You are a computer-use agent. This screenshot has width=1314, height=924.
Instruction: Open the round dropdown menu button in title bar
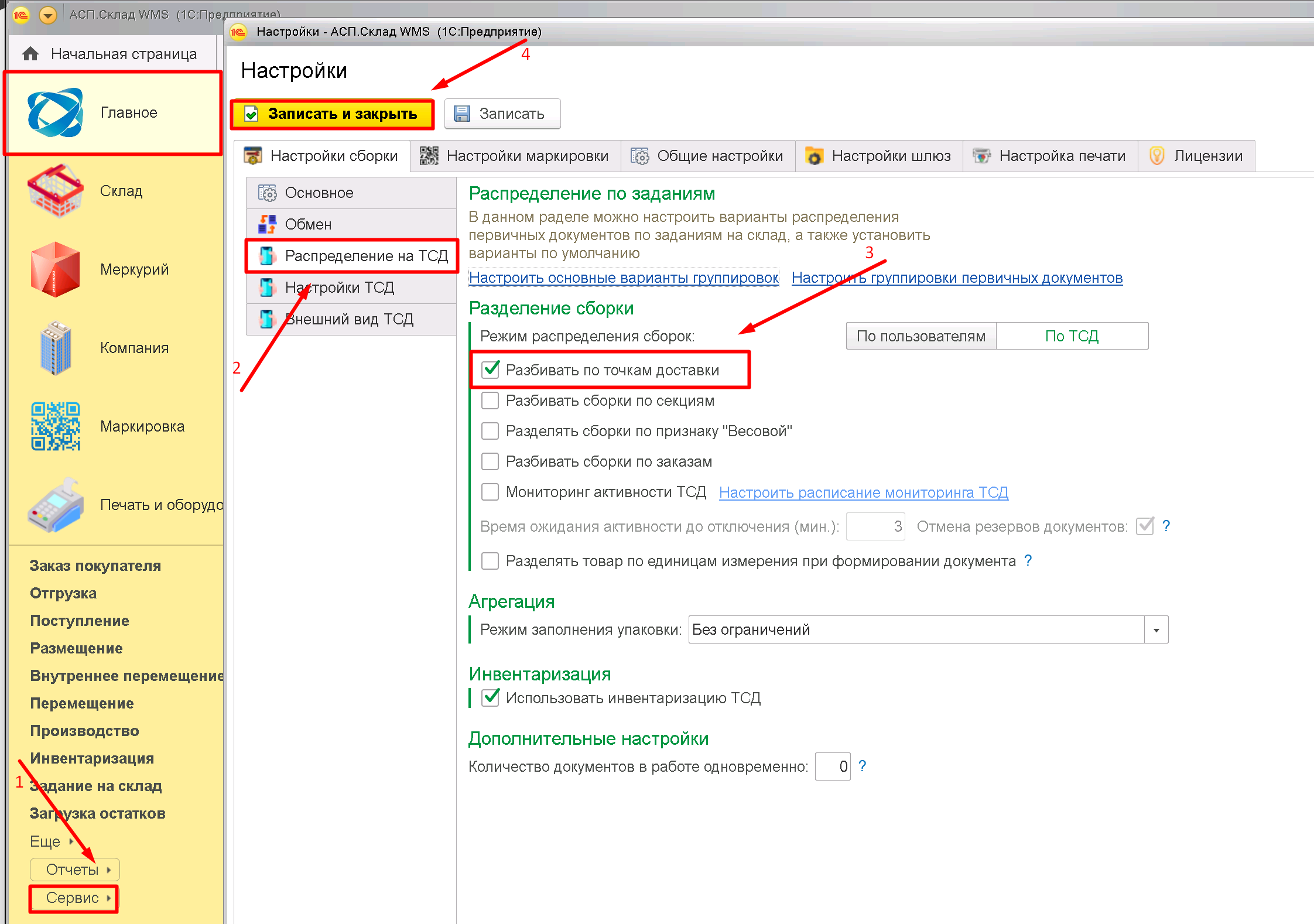[48, 15]
